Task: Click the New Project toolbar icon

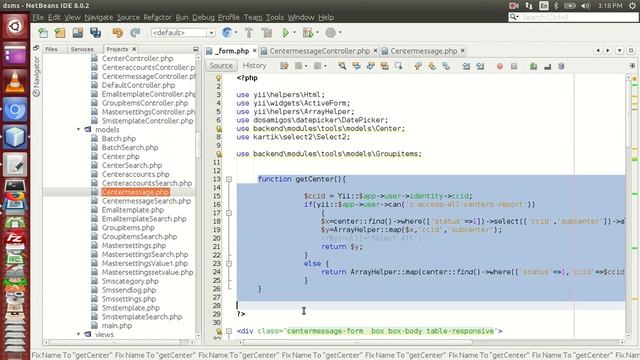Action: [60, 33]
